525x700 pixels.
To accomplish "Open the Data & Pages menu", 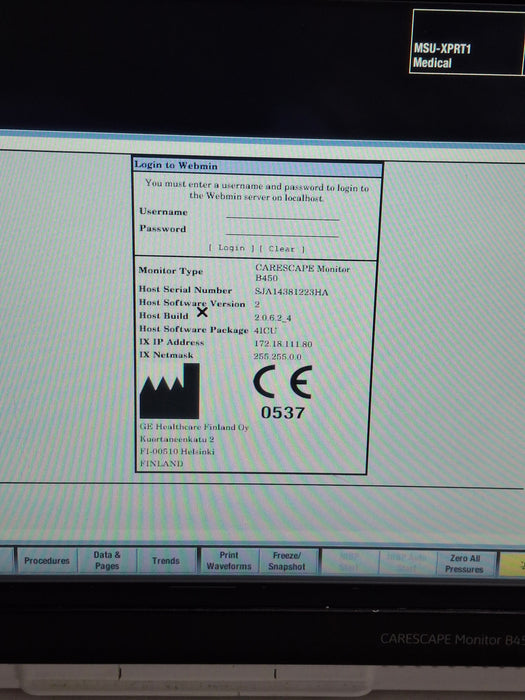I will (107, 560).
